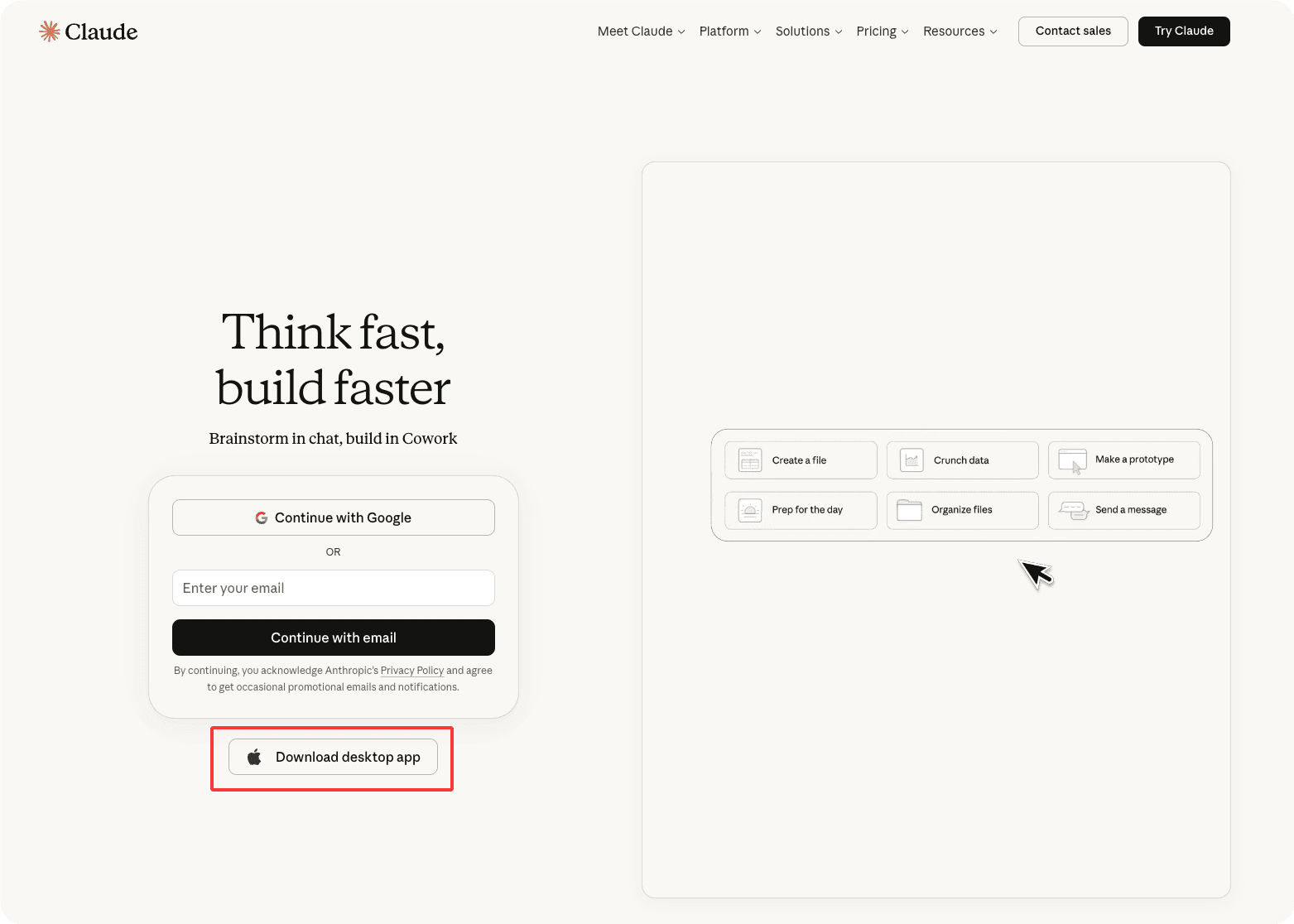
Task: Choose the Prep for the day card
Action: [x=801, y=510]
